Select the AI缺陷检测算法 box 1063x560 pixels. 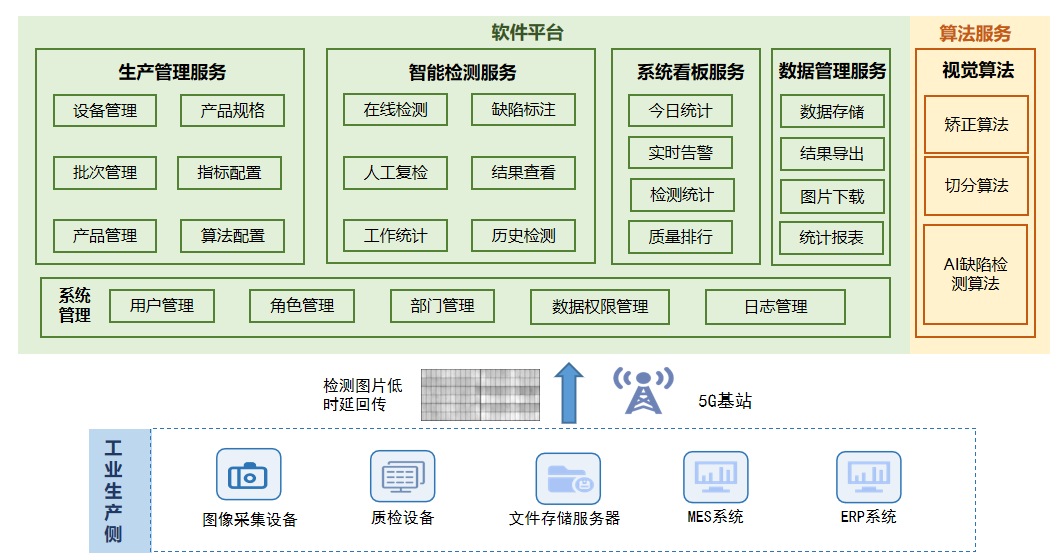click(976, 275)
